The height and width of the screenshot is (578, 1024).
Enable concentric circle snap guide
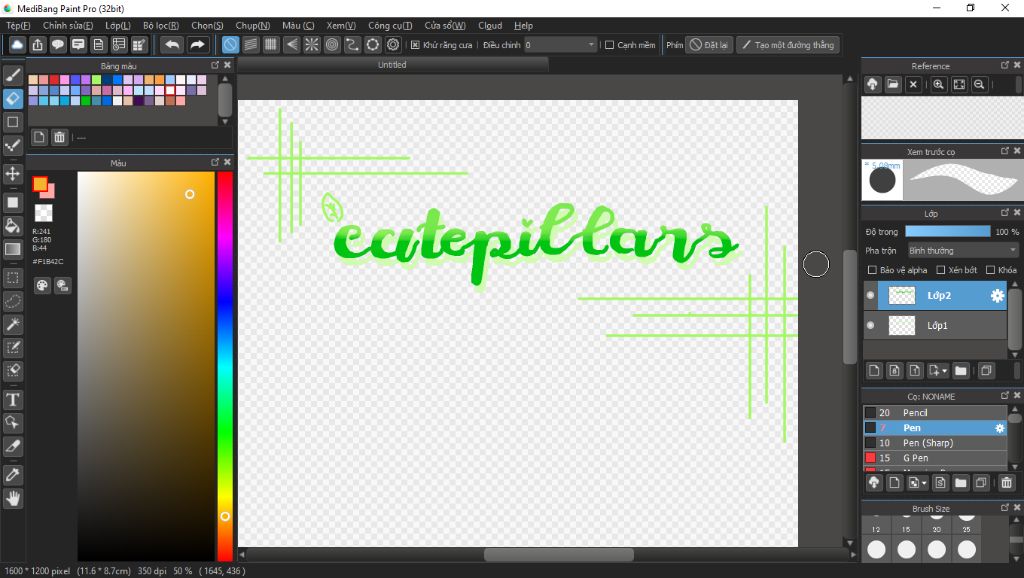pyautogui.click(x=332, y=44)
